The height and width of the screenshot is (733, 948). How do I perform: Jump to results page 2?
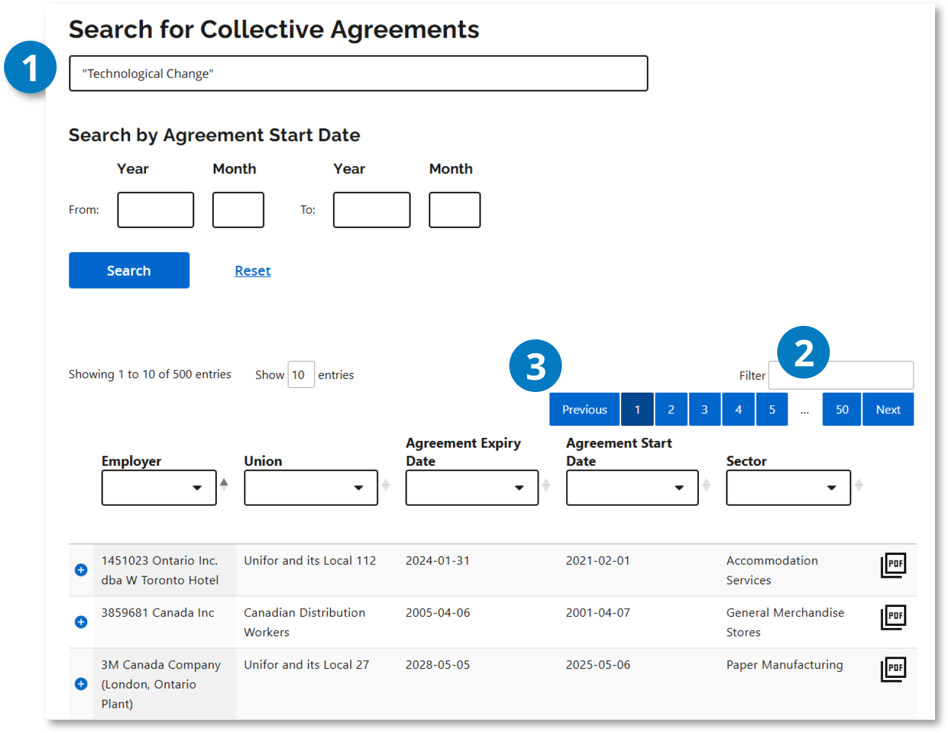670,409
